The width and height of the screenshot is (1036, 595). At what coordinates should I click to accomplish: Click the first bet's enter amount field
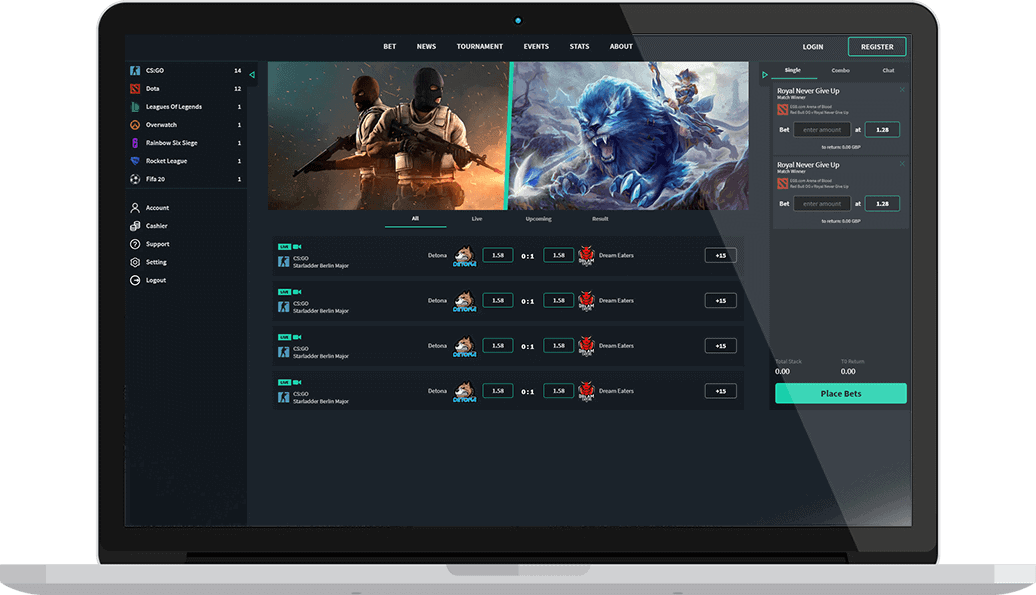click(x=823, y=130)
